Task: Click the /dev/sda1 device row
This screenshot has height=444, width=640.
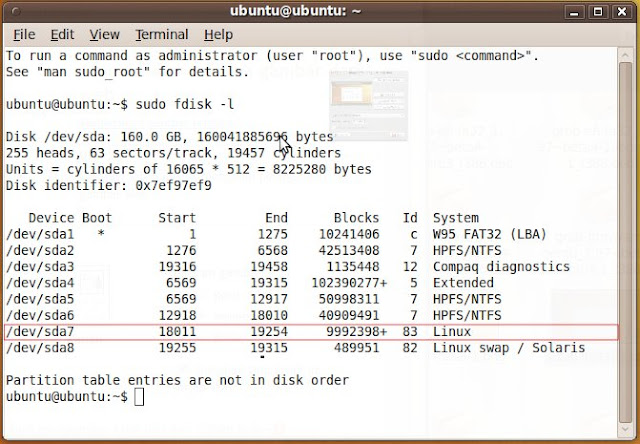Action: [276, 234]
